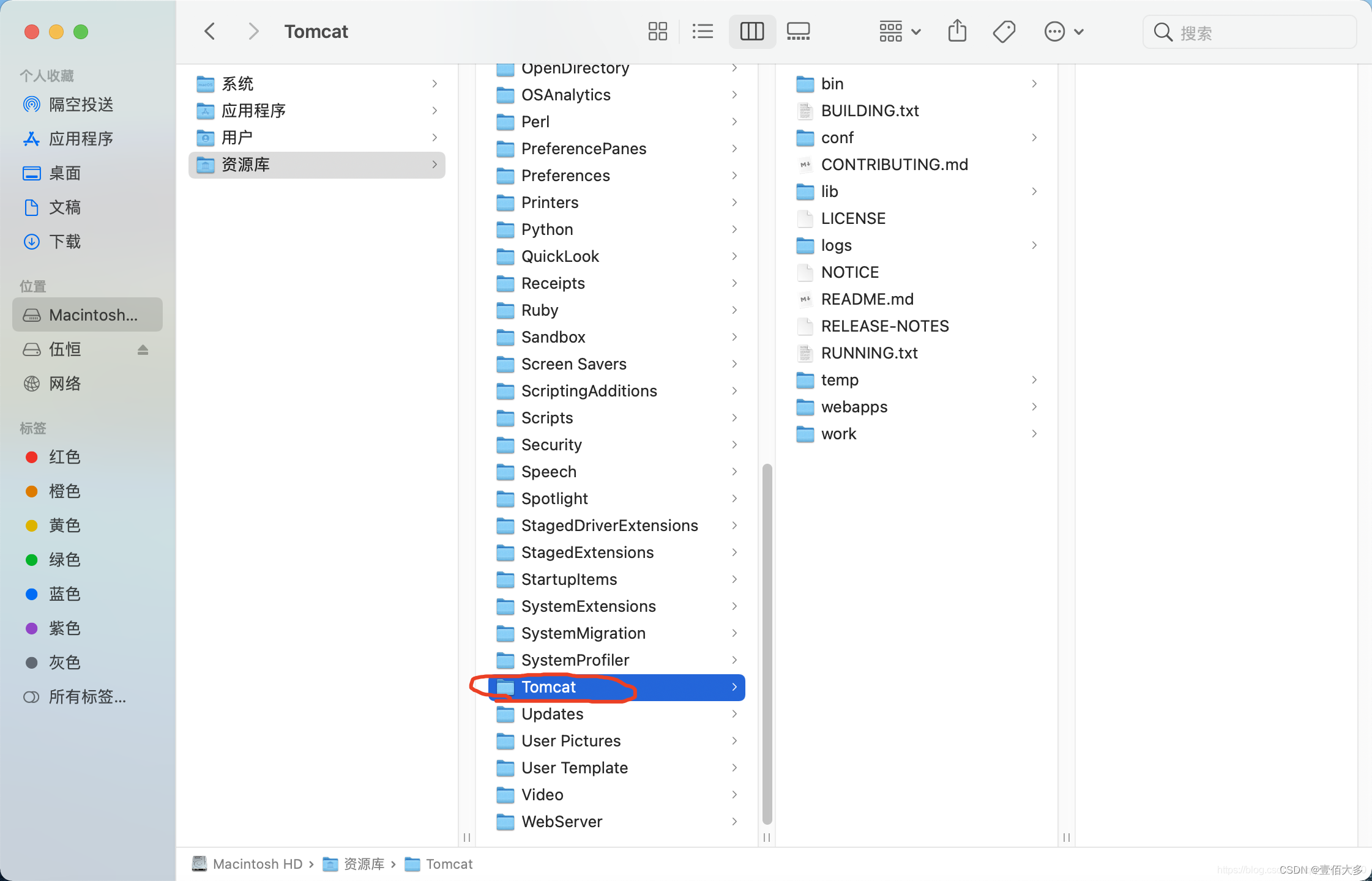Open the group-by dropdown

[899, 31]
